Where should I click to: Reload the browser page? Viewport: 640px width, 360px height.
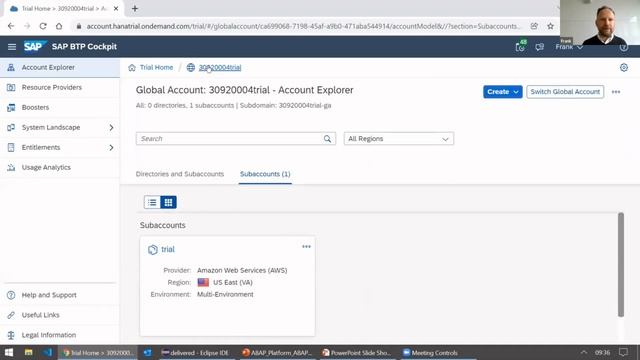tap(43, 26)
